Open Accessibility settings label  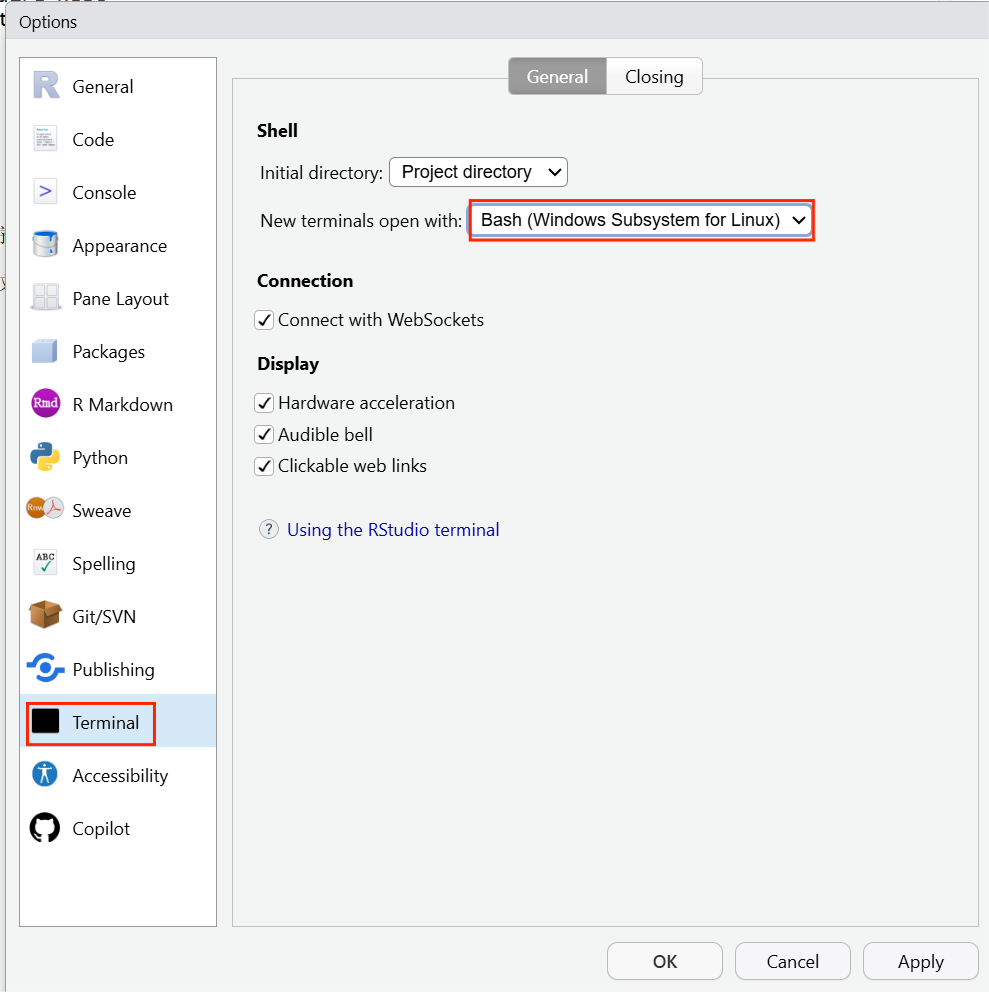tap(120, 776)
